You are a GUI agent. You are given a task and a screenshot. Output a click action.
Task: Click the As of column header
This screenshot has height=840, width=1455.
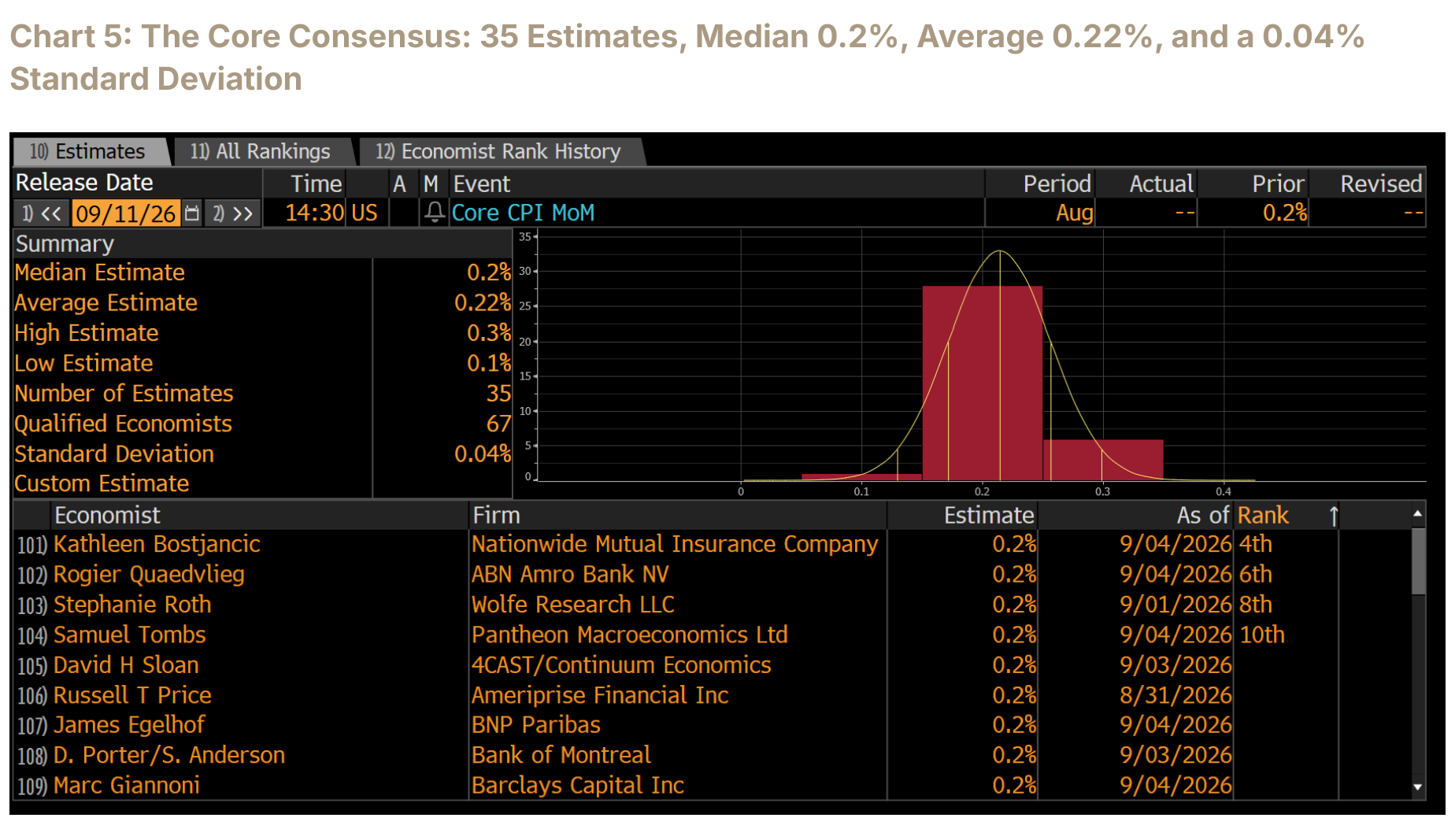tap(1202, 515)
